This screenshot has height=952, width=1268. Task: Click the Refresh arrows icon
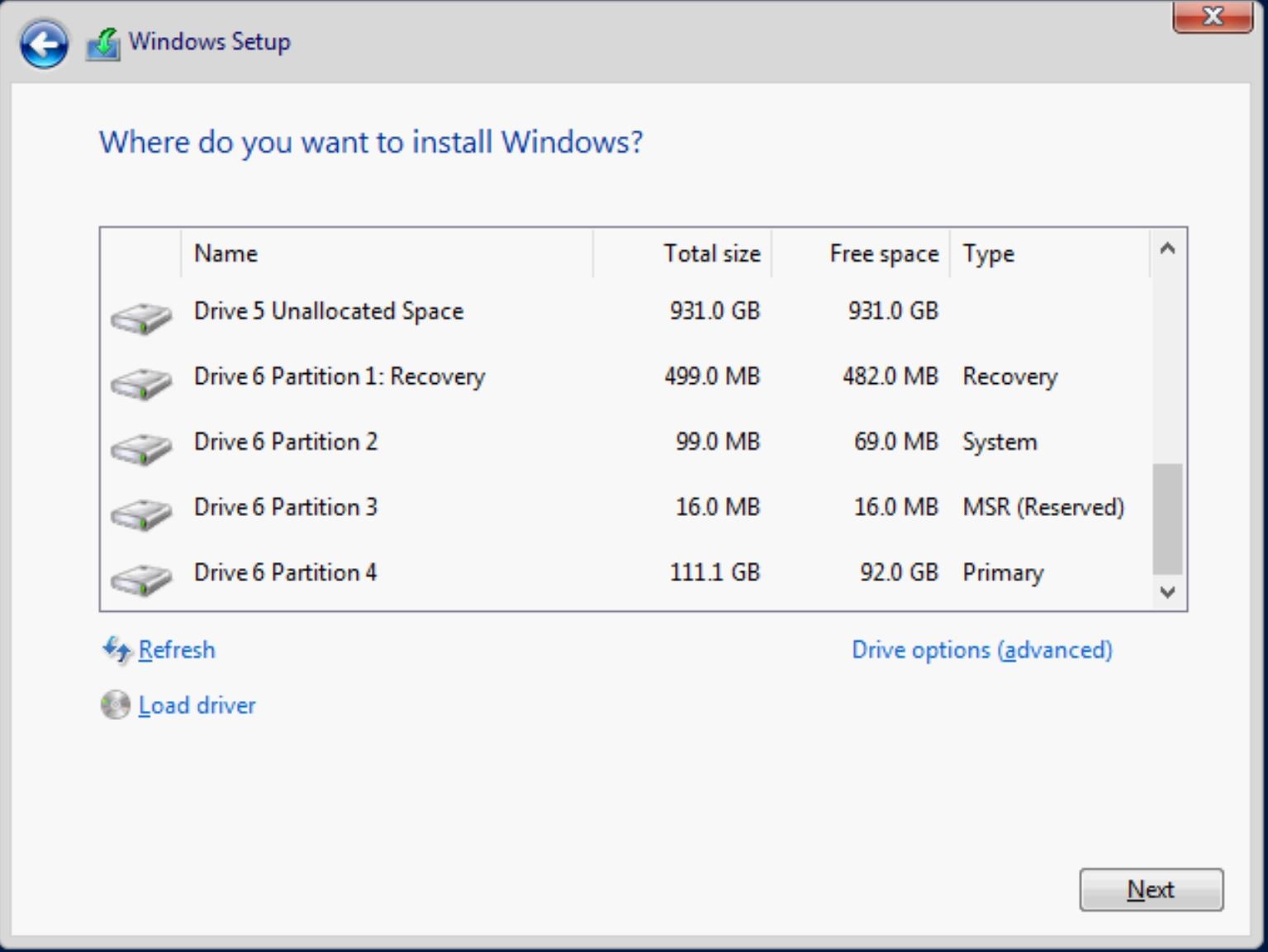click(115, 651)
